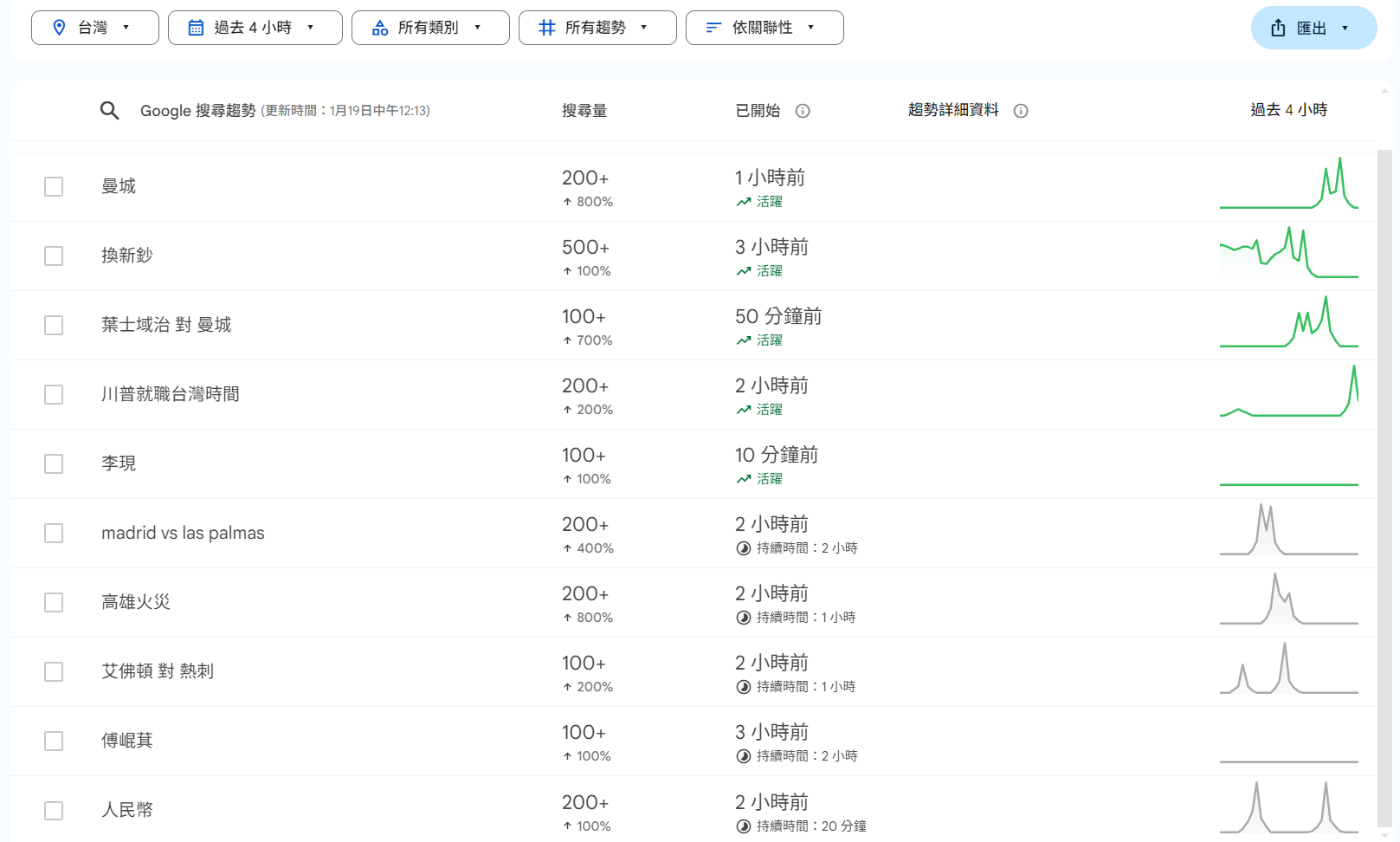This screenshot has height=842, width=1400.
Task: Click the 已開始 column header
Action: [x=758, y=111]
